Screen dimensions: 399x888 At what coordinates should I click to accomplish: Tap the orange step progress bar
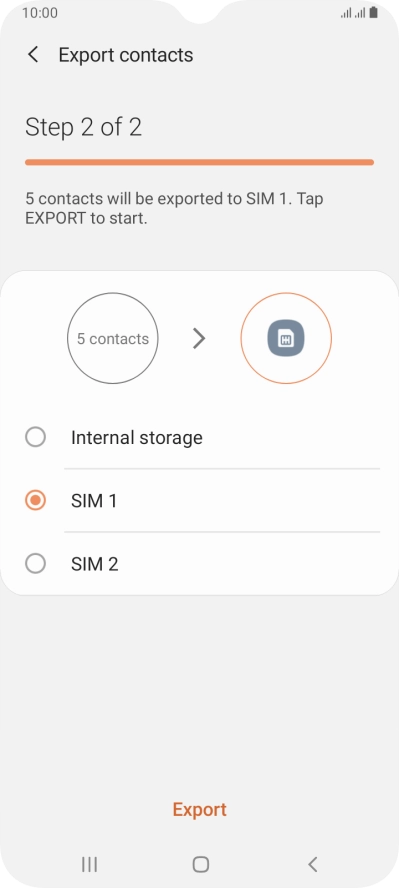click(x=199, y=163)
